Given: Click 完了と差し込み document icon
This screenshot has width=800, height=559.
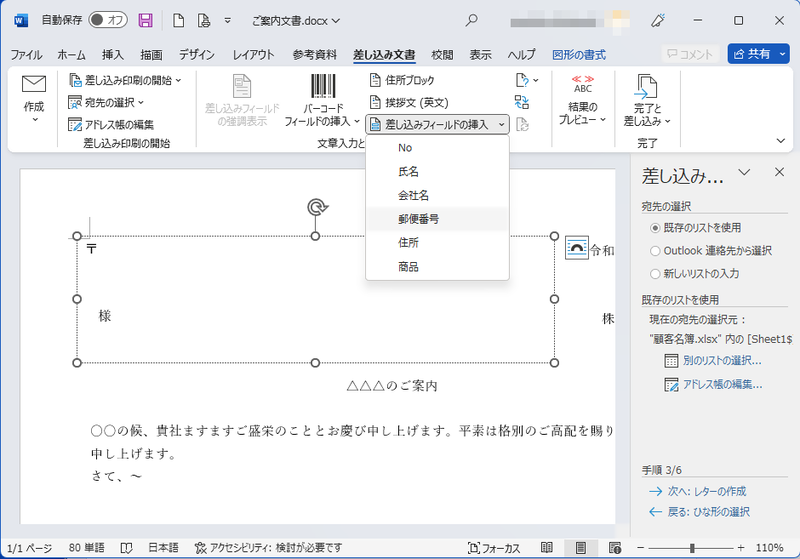Looking at the screenshot, I should [646, 86].
